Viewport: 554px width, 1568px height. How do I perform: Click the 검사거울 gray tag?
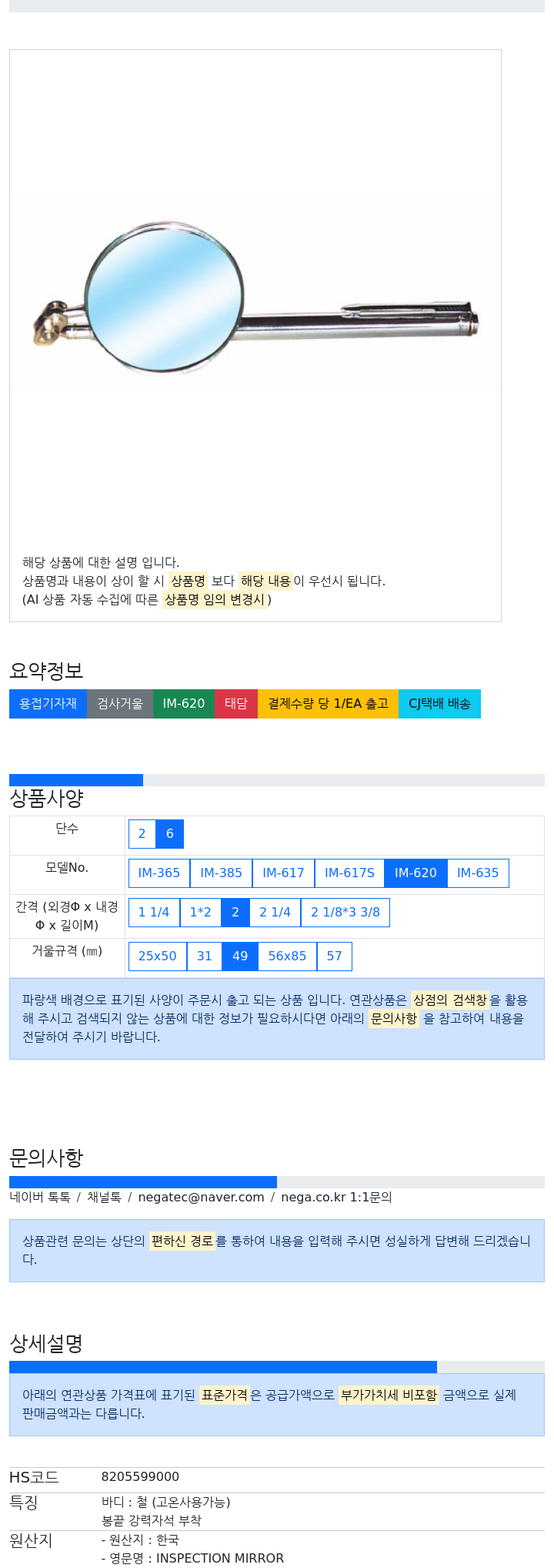[x=120, y=704]
